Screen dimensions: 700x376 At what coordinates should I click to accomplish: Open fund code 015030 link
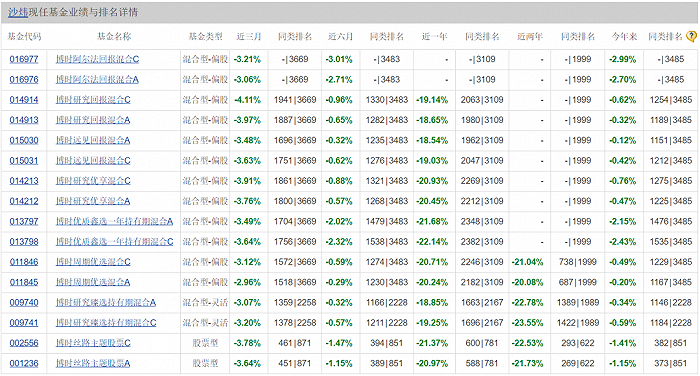point(24,140)
